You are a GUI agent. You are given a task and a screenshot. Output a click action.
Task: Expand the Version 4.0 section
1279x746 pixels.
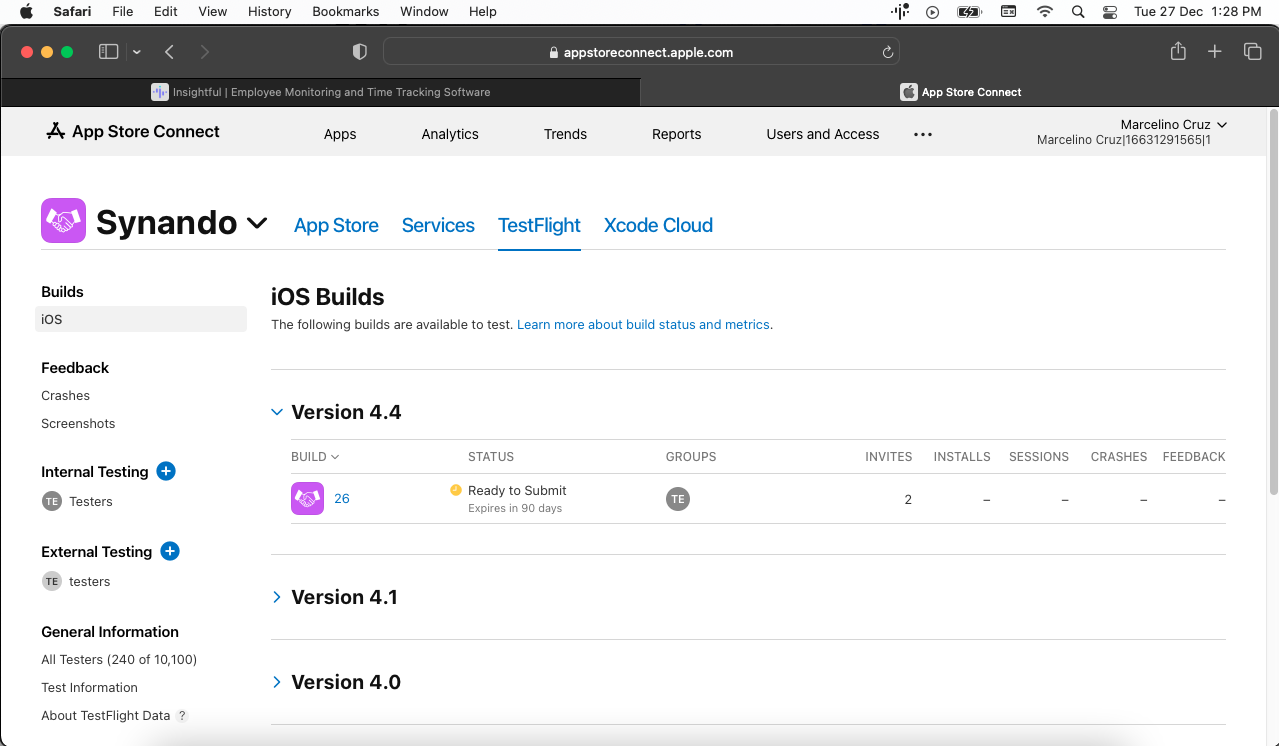coord(277,682)
